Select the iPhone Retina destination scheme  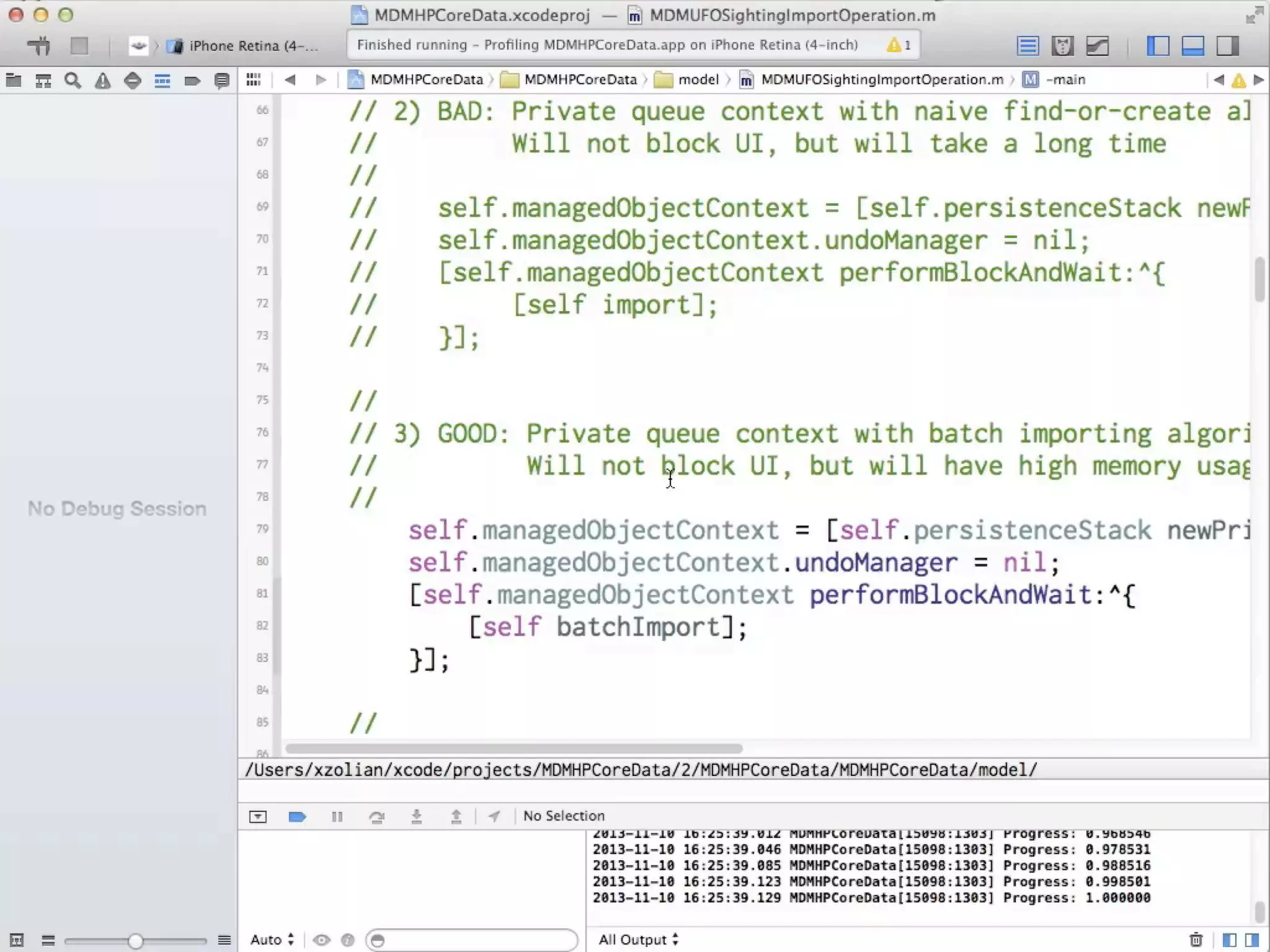[253, 46]
